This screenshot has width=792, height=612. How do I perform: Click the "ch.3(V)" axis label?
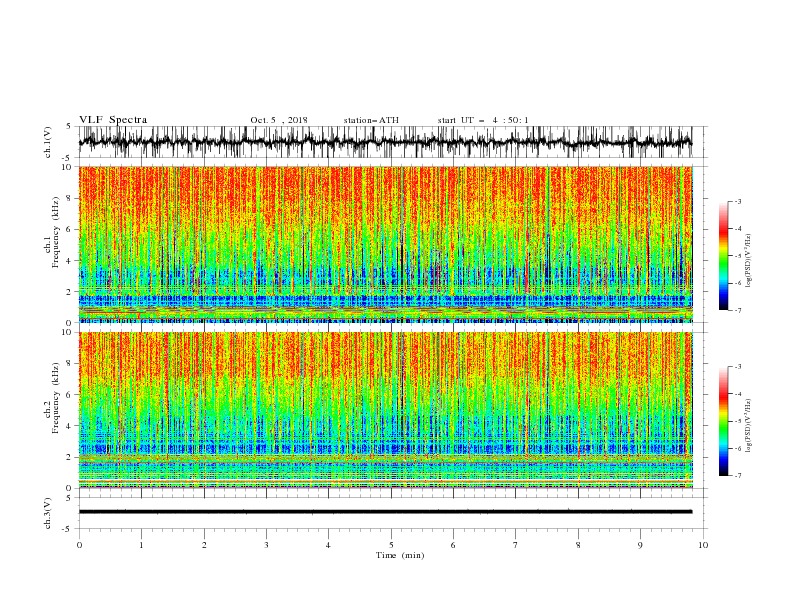48,513
